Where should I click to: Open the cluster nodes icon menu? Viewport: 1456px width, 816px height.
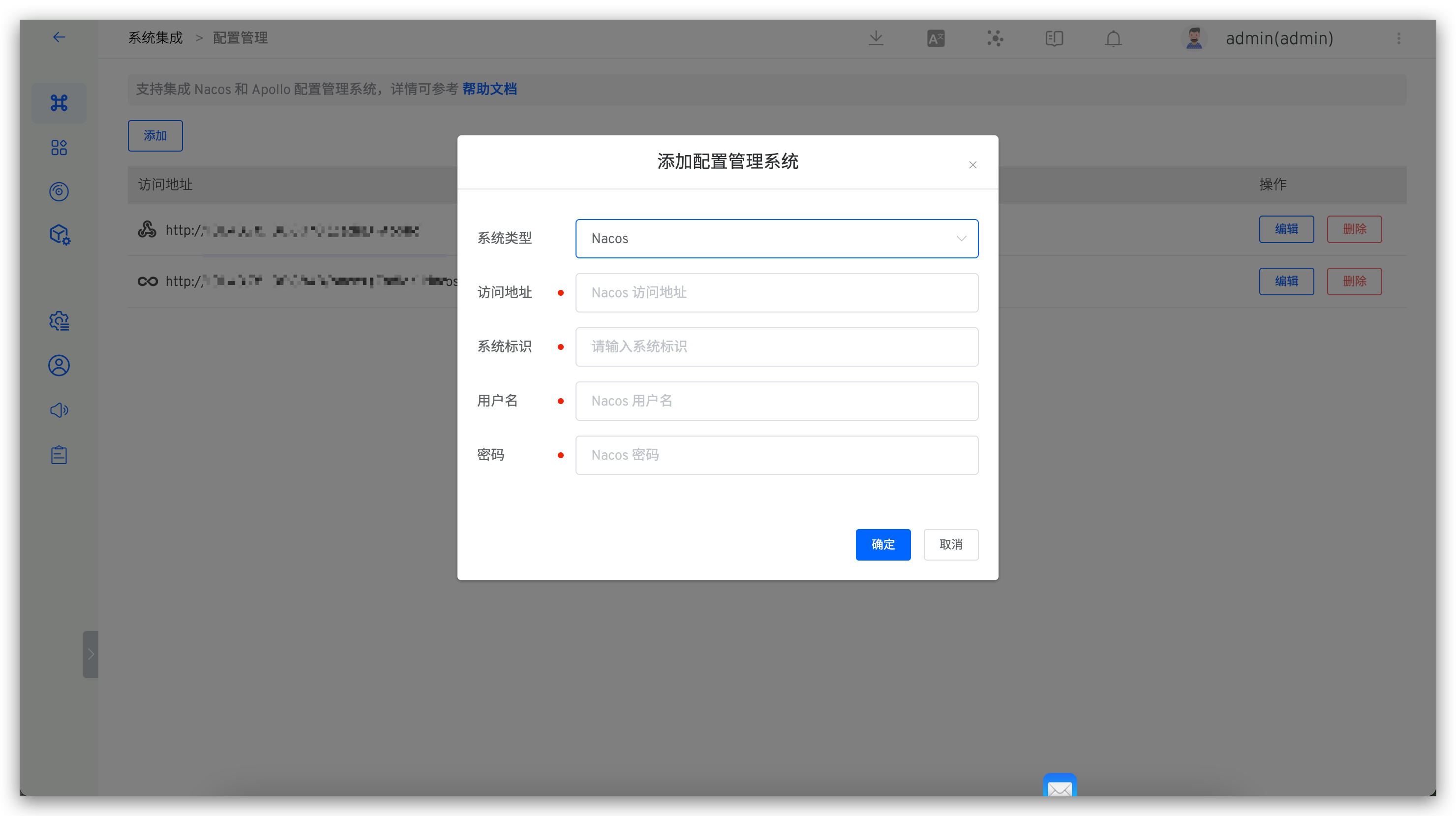pos(995,38)
